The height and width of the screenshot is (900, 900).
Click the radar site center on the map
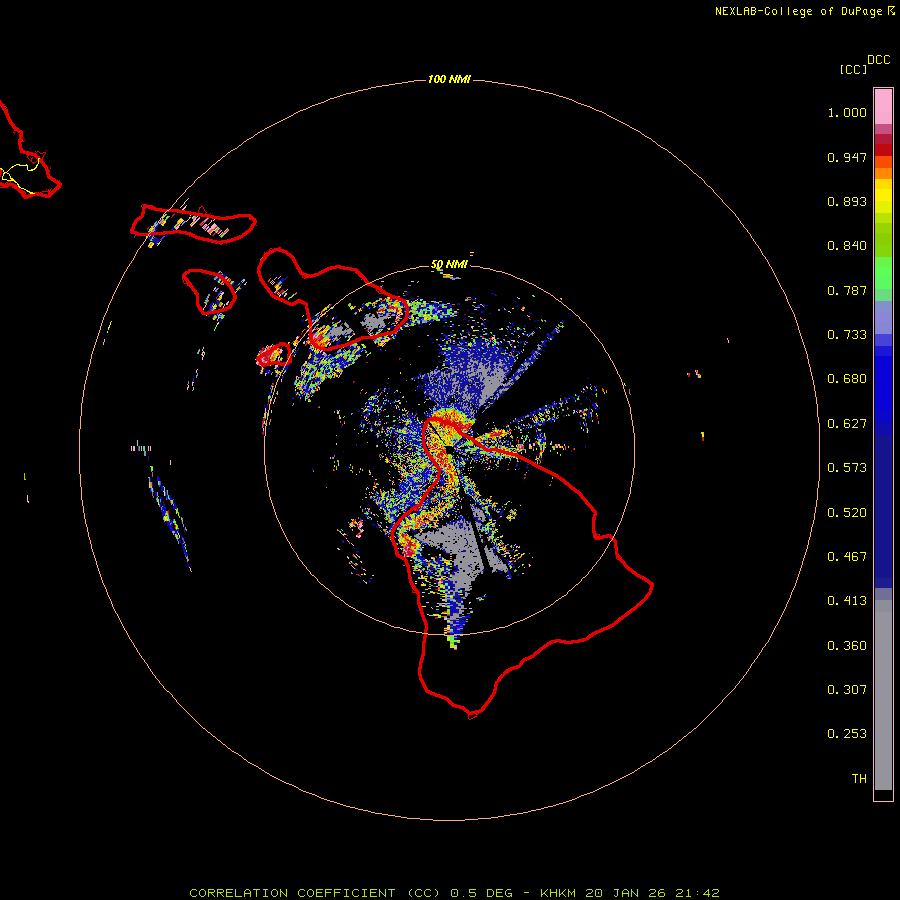click(x=448, y=449)
